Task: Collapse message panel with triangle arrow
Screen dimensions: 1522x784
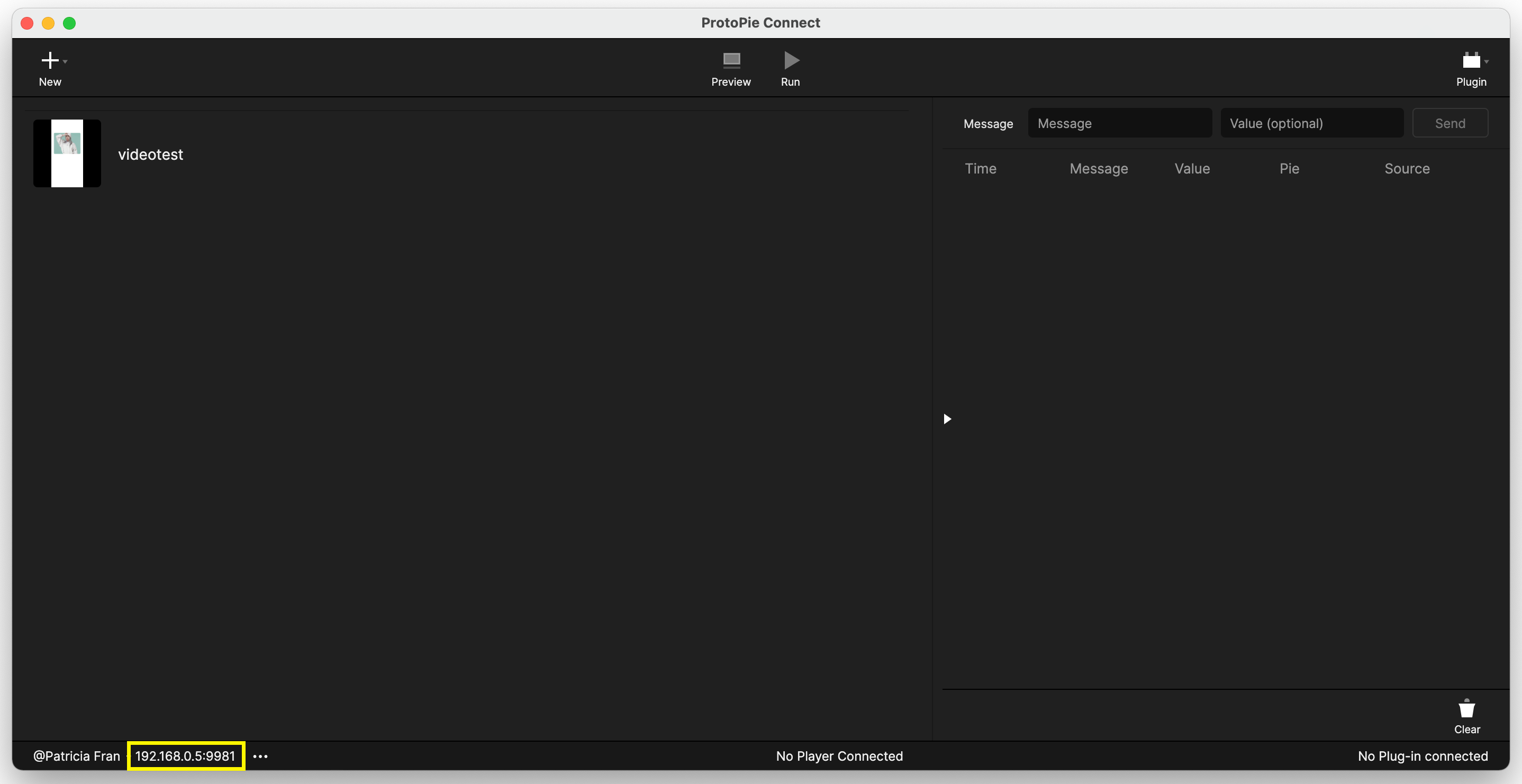Action: coord(947,419)
